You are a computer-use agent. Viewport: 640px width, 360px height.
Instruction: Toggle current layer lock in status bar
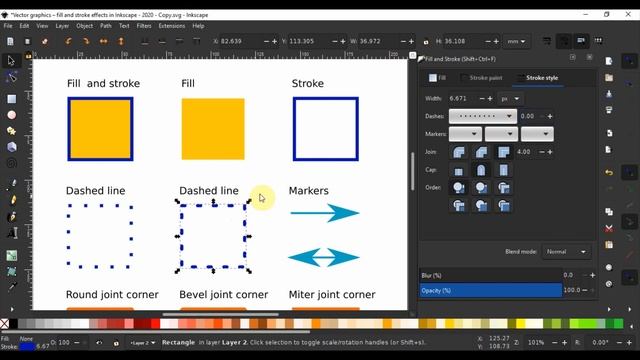pyautogui.click(x=116, y=343)
